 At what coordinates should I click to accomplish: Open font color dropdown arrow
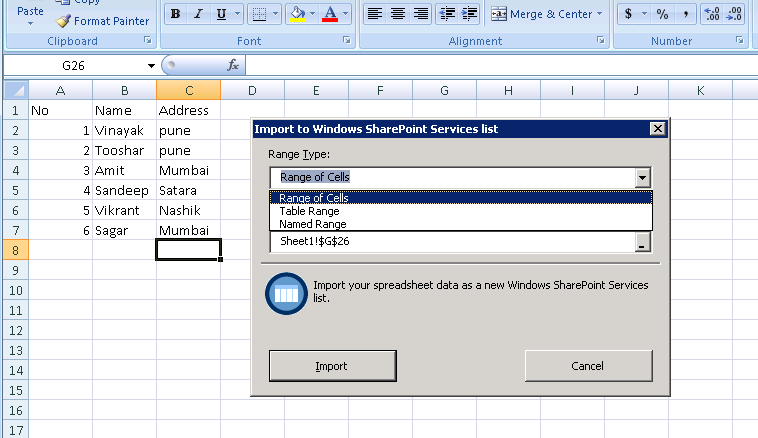point(346,14)
